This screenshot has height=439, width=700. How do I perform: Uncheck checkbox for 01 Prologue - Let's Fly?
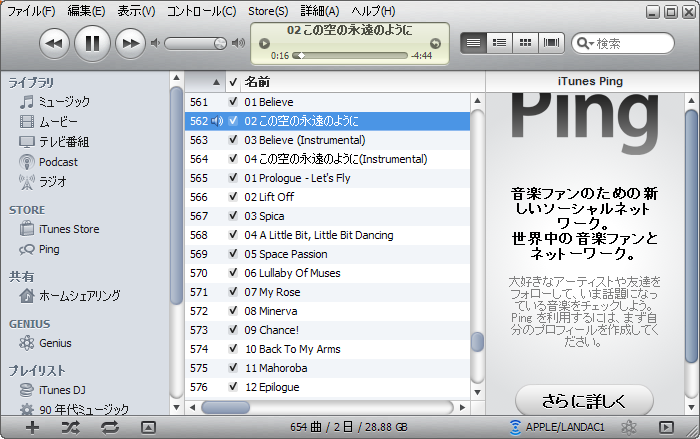click(x=233, y=178)
